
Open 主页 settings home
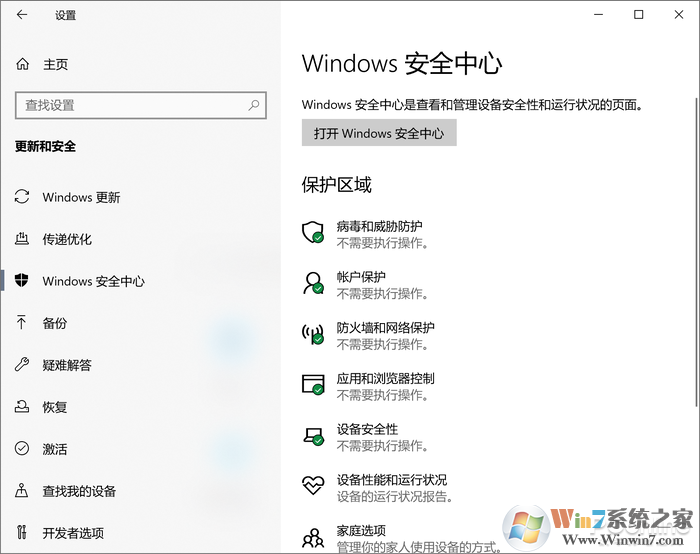point(55,64)
